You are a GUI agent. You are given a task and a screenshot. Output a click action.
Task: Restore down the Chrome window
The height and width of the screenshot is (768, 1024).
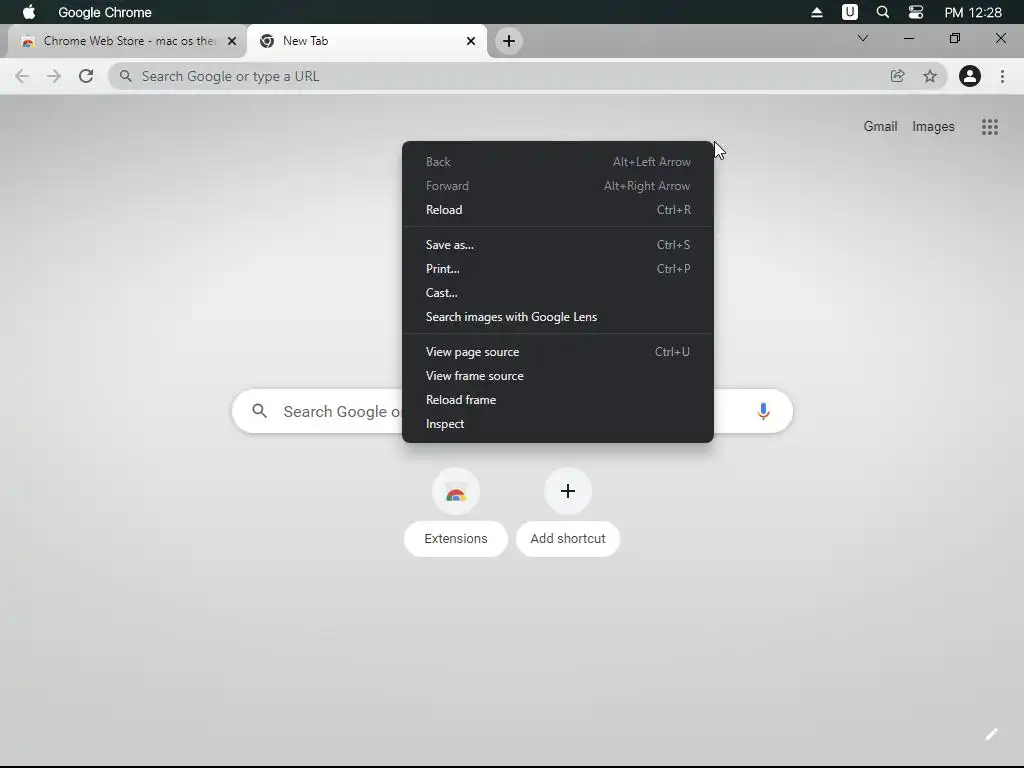[x=955, y=39]
